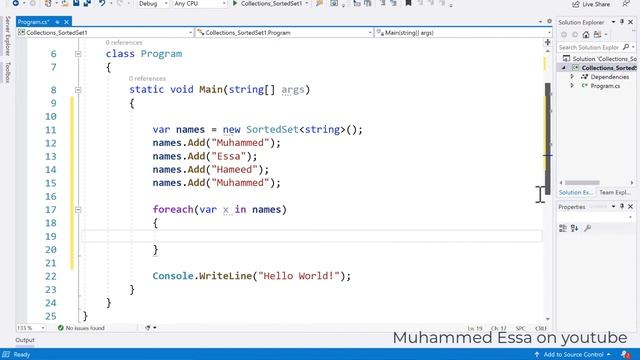Click the Solution Explorer horizontal scrollbar

click(582, 182)
